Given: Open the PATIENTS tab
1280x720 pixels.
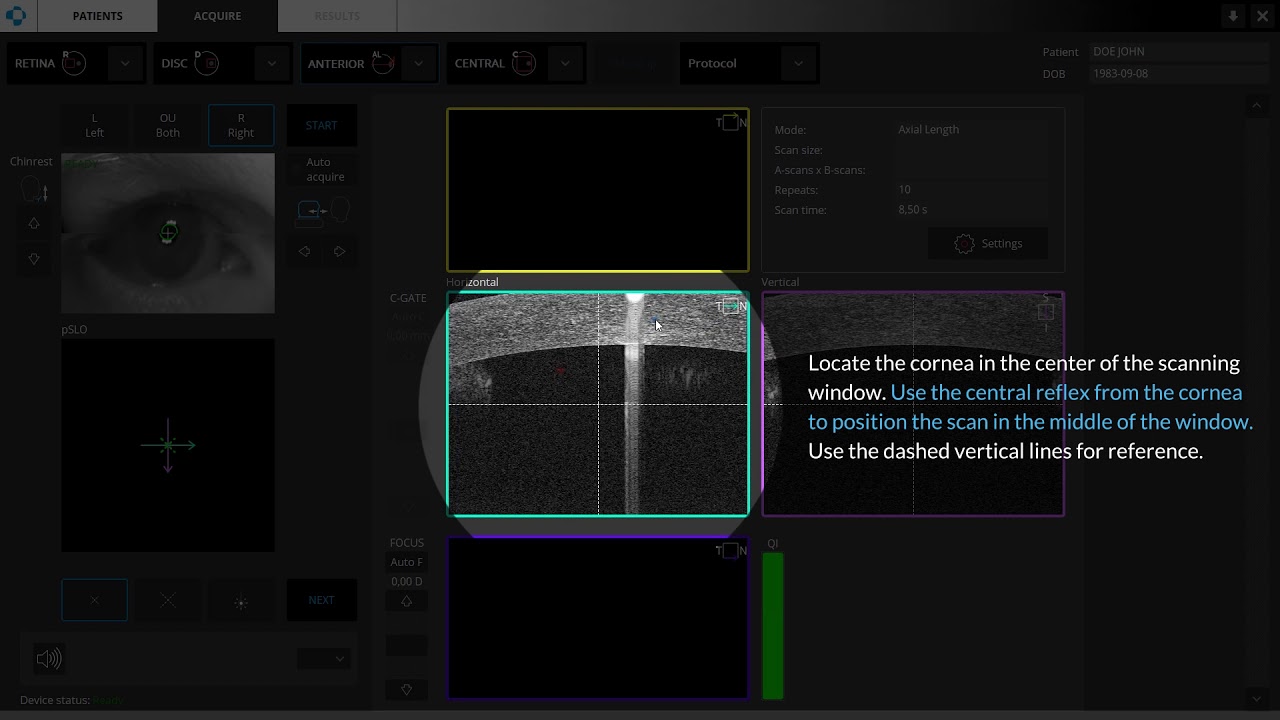Looking at the screenshot, I should (x=97, y=16).
